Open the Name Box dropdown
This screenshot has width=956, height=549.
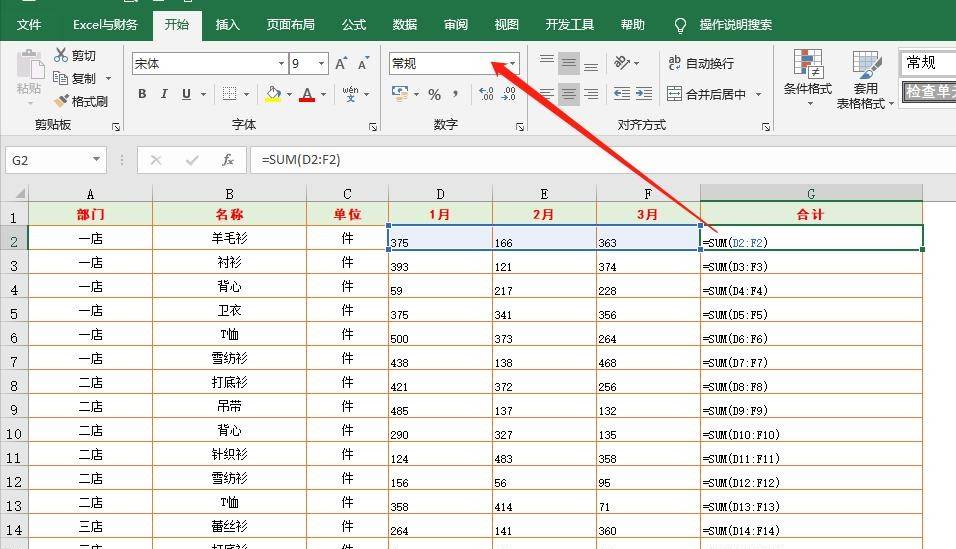tap(96, 159)
